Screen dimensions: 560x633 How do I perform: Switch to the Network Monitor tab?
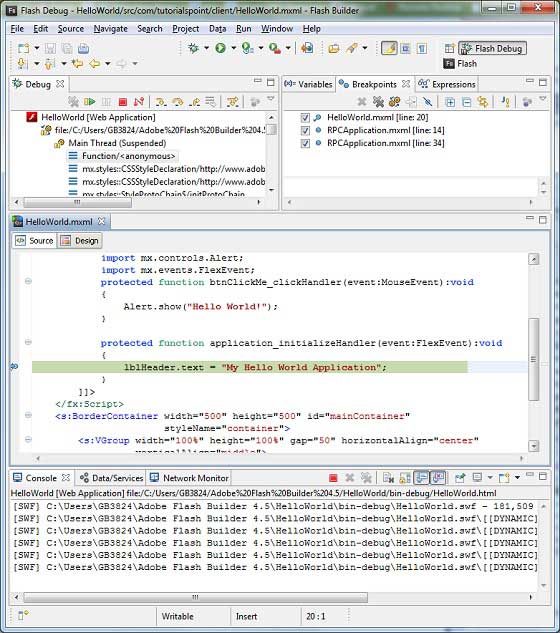189,478
